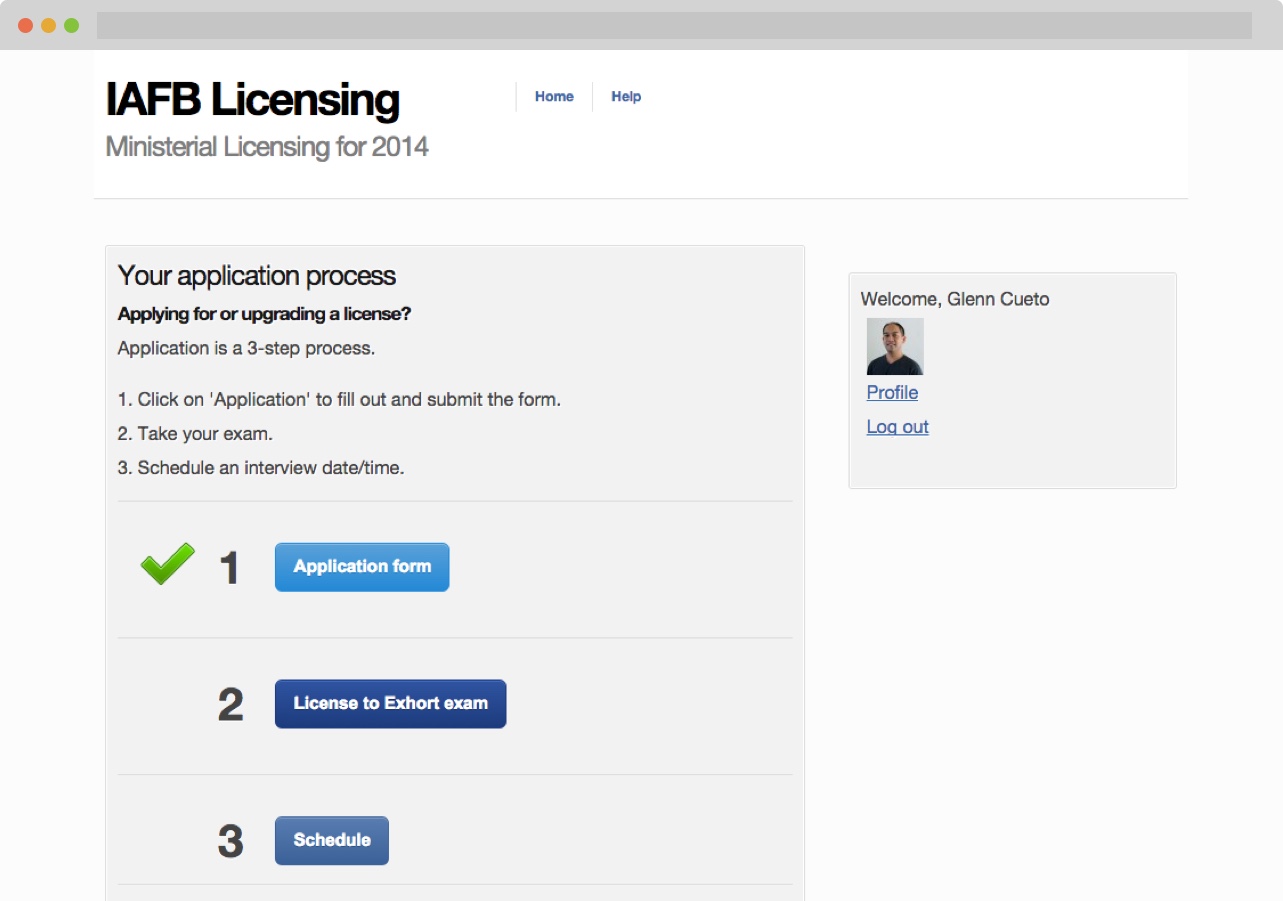1283x901 pixels.
Task: Go to the Home page
Action: coord(554,97)
